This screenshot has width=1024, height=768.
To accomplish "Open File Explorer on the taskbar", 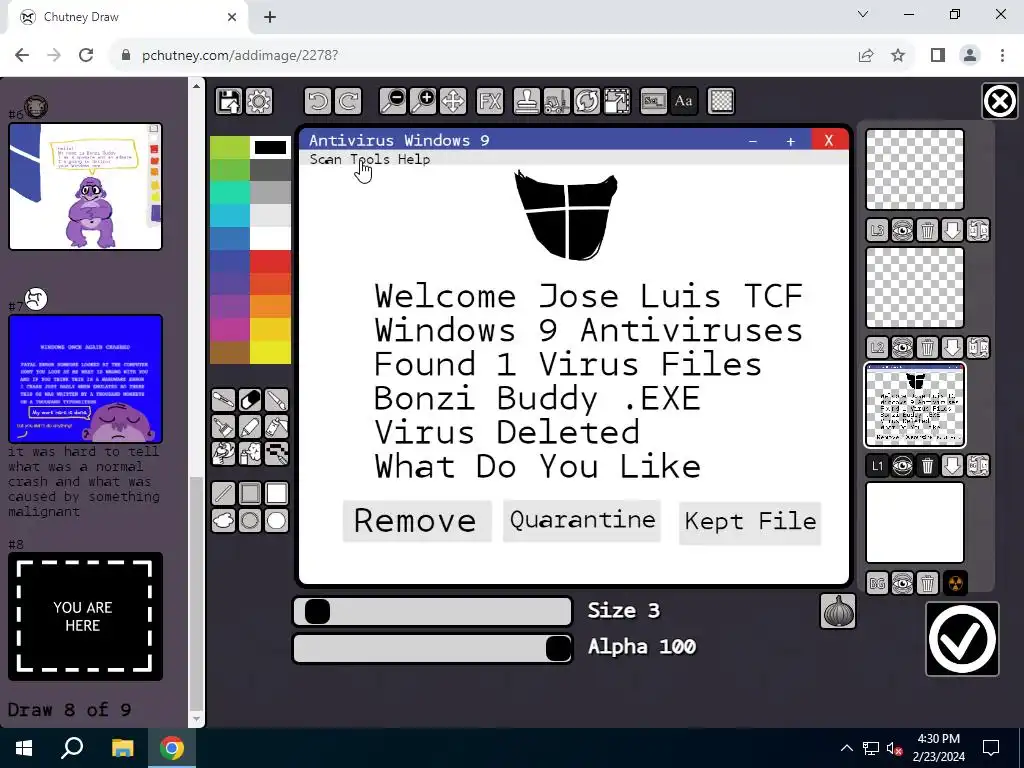I will (122, 748).
